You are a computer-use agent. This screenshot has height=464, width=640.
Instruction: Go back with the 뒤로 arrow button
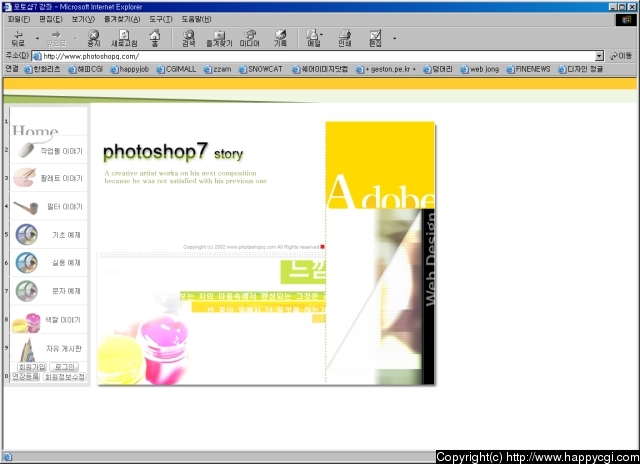click(x=18, y=38)
